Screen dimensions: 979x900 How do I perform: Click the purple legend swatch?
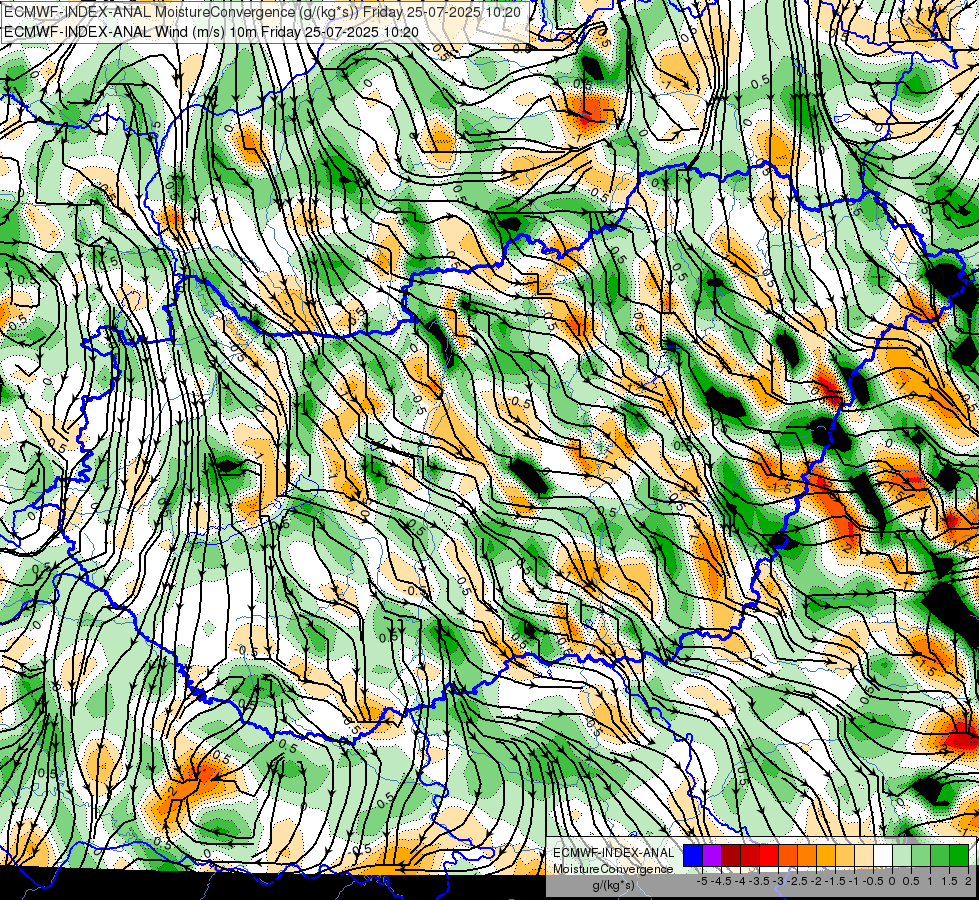712,856
